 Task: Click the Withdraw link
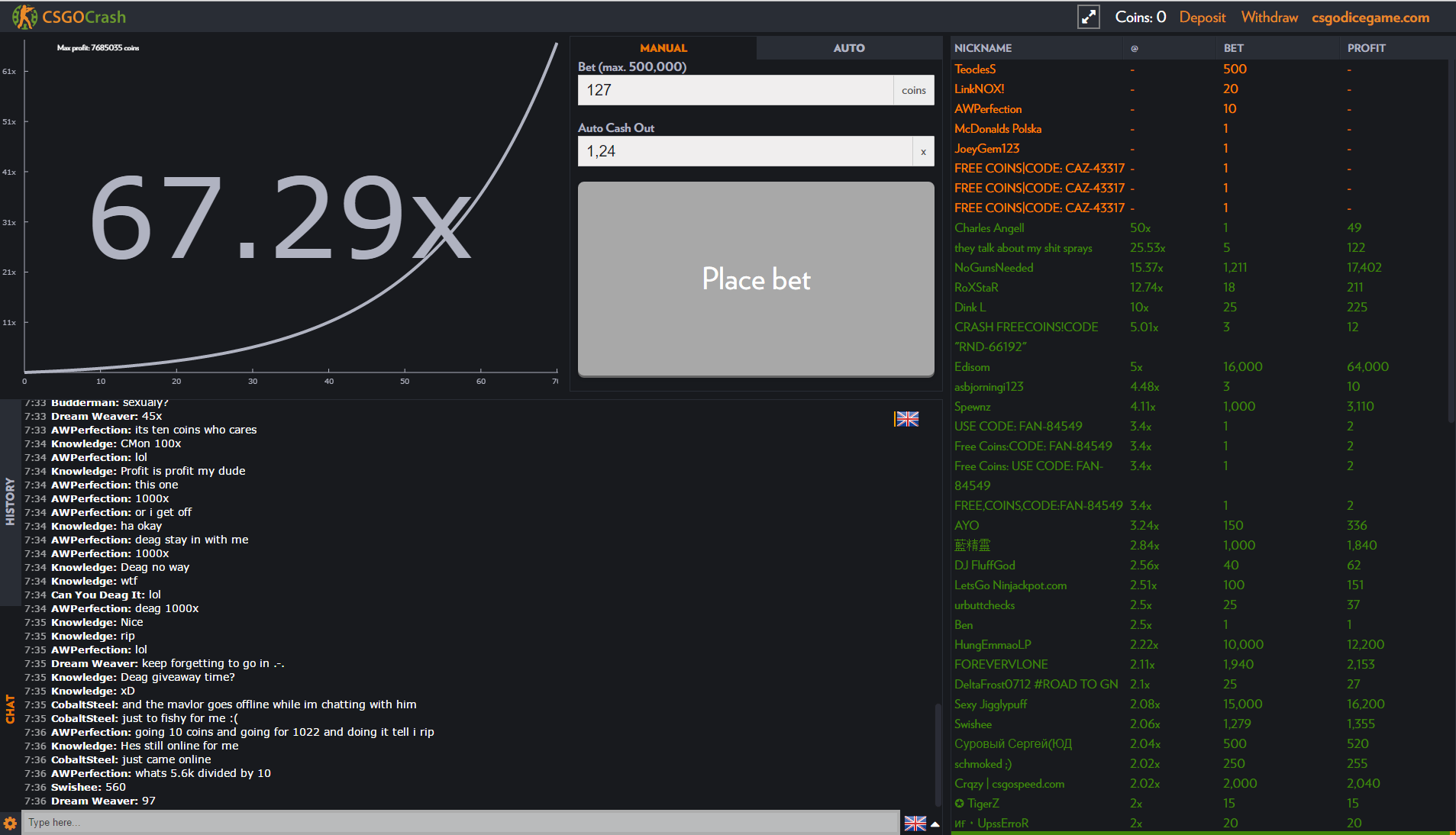1269,17
